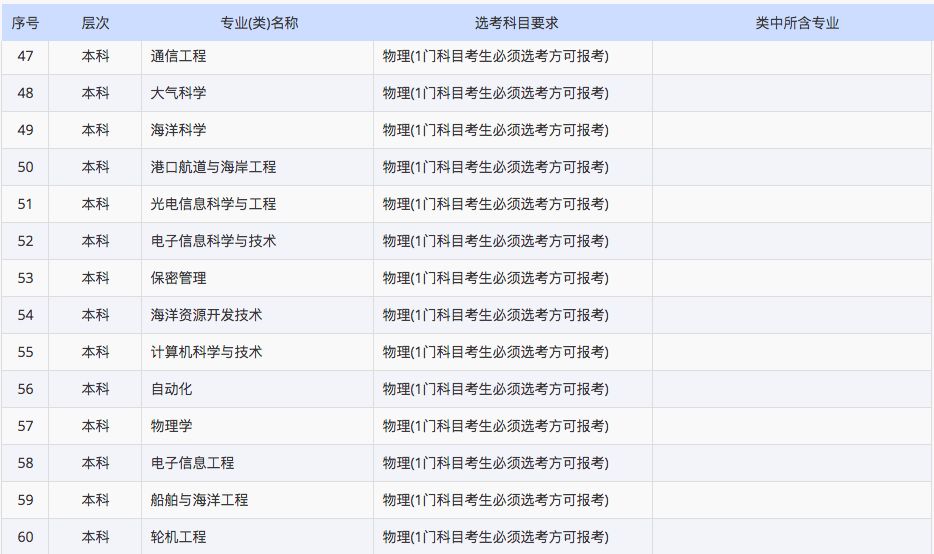Screen dimensions: 934x554
Task: Click 物理 requirement for 物理学
Action: click(496, 426)
